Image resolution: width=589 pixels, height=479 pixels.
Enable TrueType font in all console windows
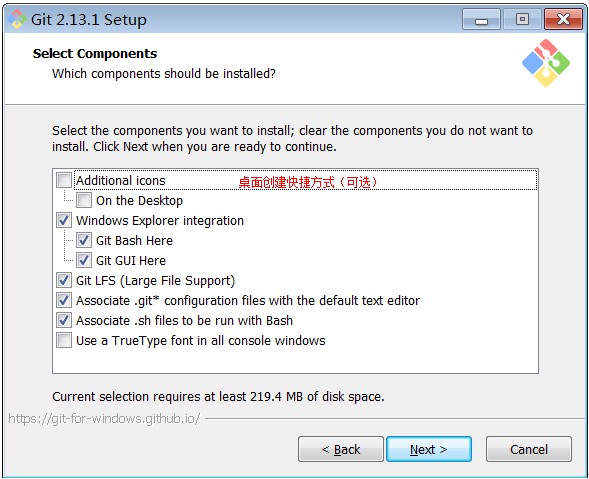click(64, 340)
